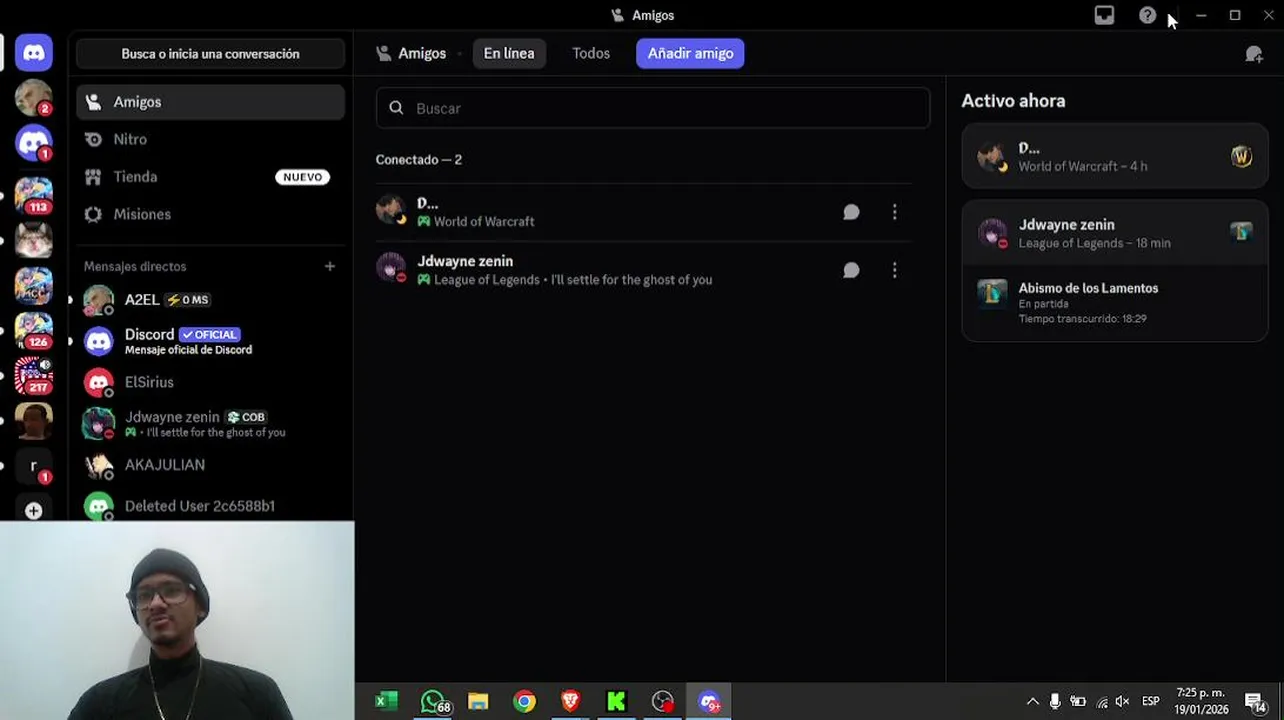Click the Buscar friends search field
The image size is (1284, 720).
click(x=653, y=108)
